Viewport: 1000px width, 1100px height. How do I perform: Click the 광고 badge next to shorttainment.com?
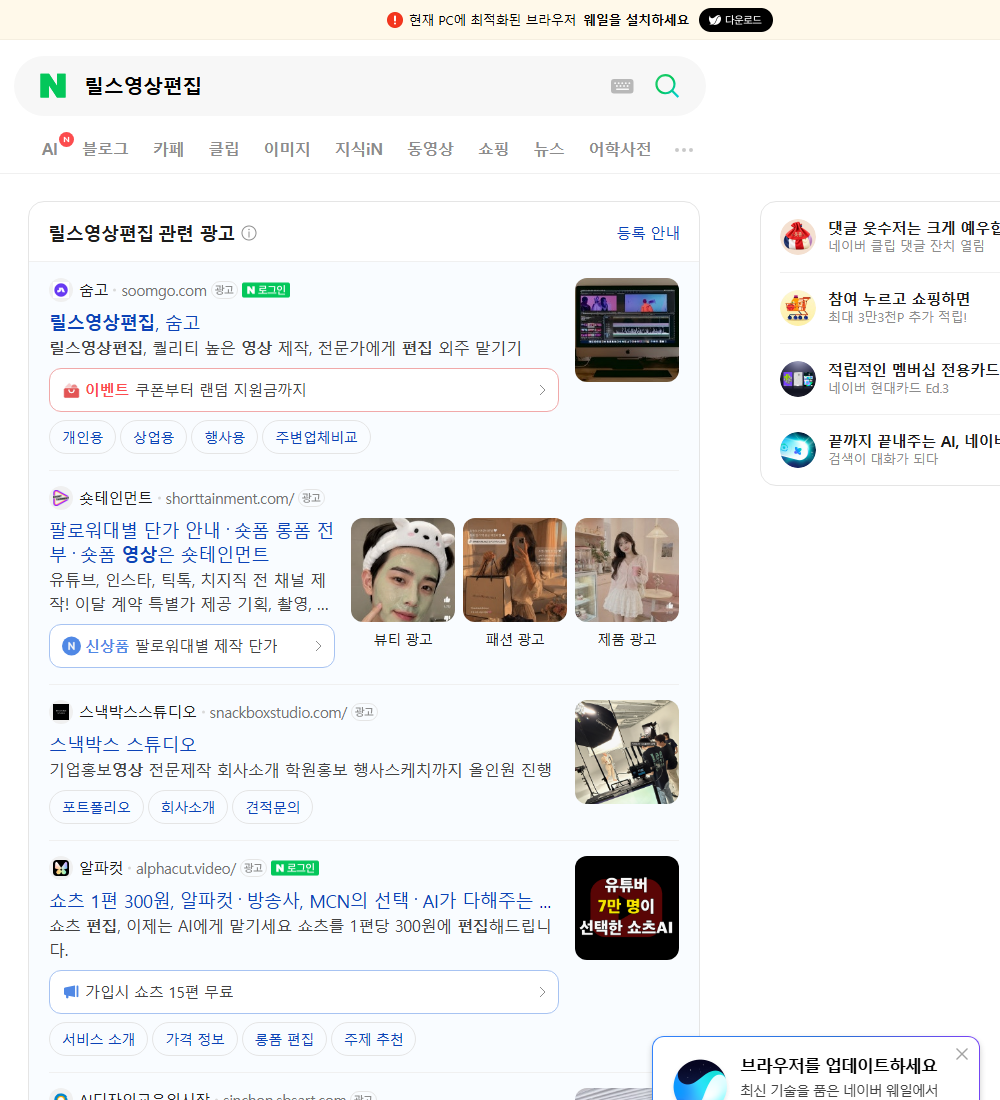click(x=311, y=498)
